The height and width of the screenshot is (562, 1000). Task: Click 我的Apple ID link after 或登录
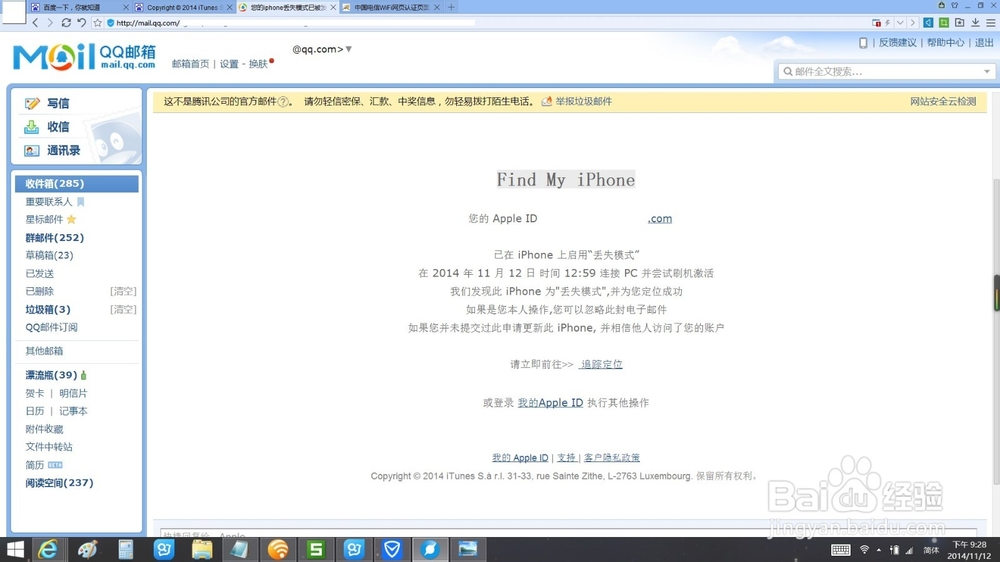[x=550, y=403]
